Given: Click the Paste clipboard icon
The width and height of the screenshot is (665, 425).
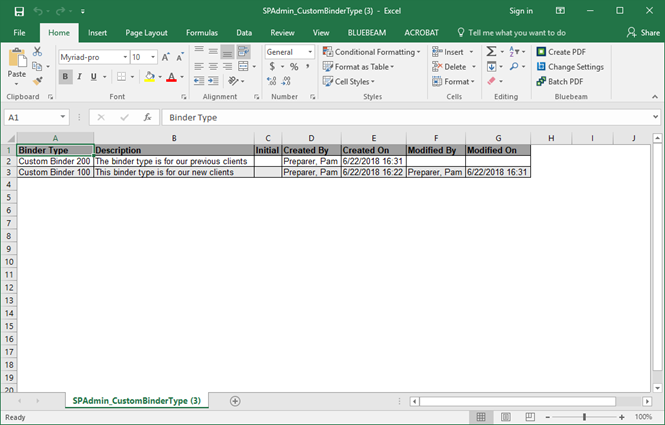Looking at the screenshot, I should click(x=17, y=58).
